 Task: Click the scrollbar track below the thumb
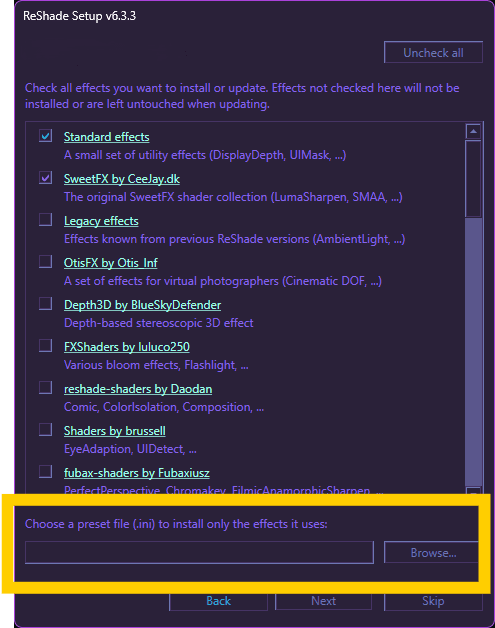473,352
